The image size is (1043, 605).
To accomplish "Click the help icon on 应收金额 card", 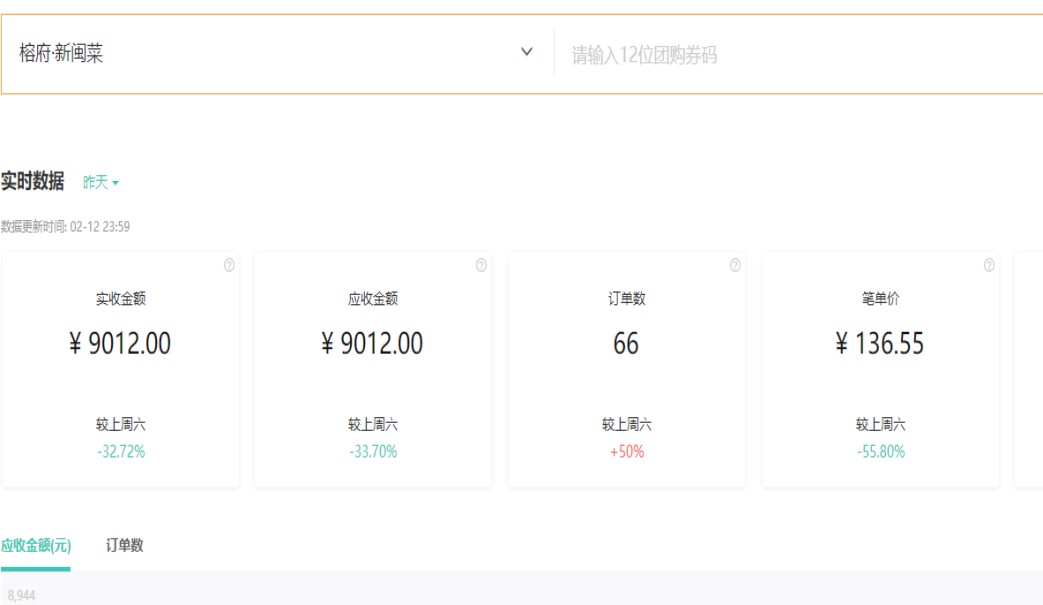I will pos(481,265).
